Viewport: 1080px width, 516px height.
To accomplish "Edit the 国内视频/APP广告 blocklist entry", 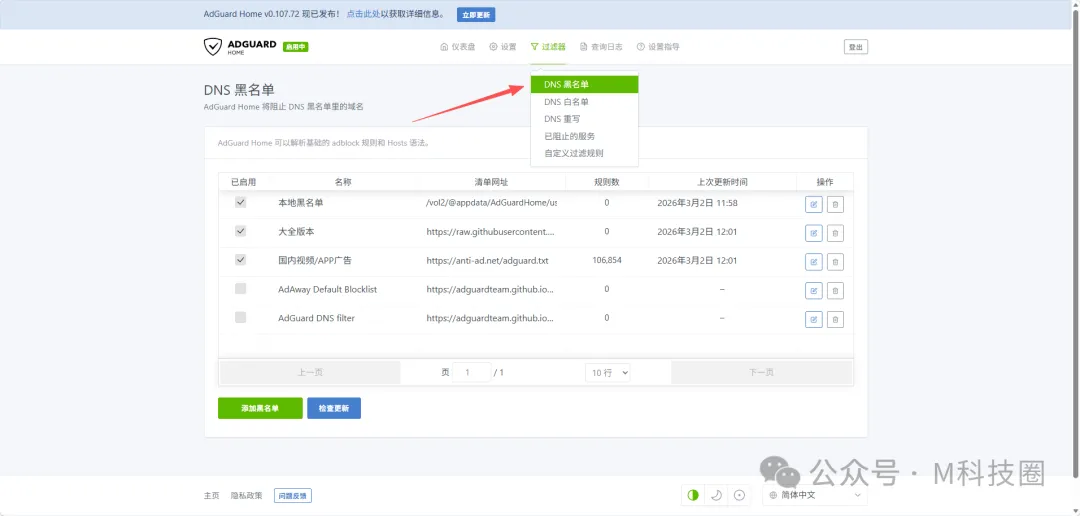I will pos(813,262).
